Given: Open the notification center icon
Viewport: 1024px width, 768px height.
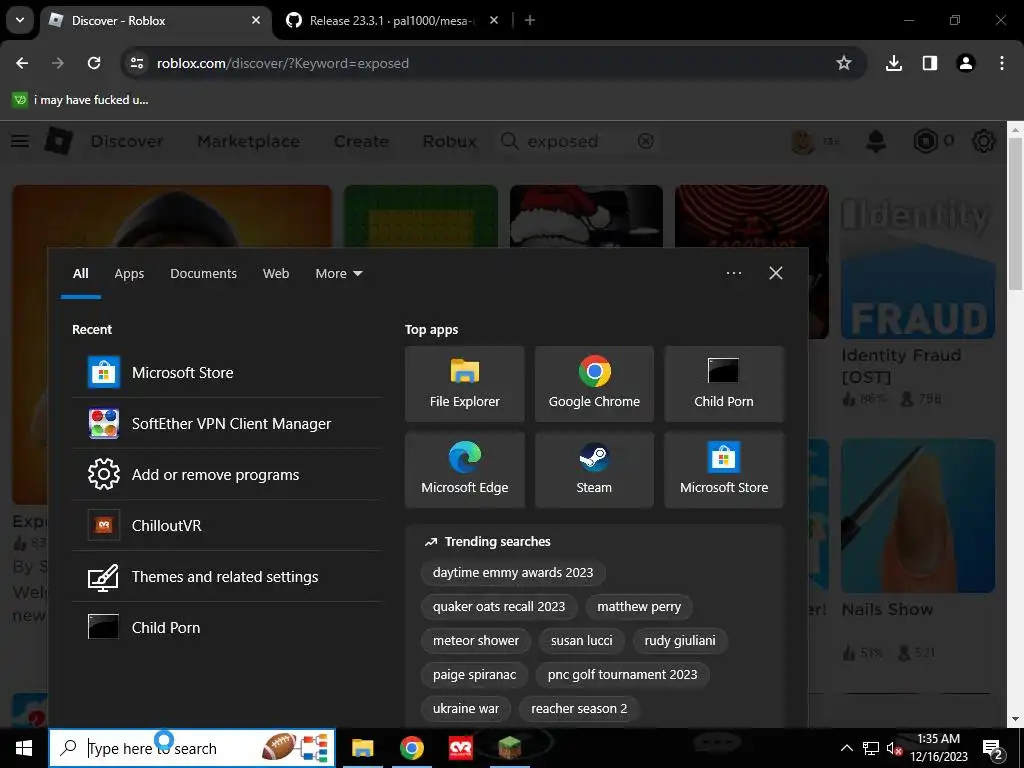Looking at the screenshot, I should (x=993, y=749).
